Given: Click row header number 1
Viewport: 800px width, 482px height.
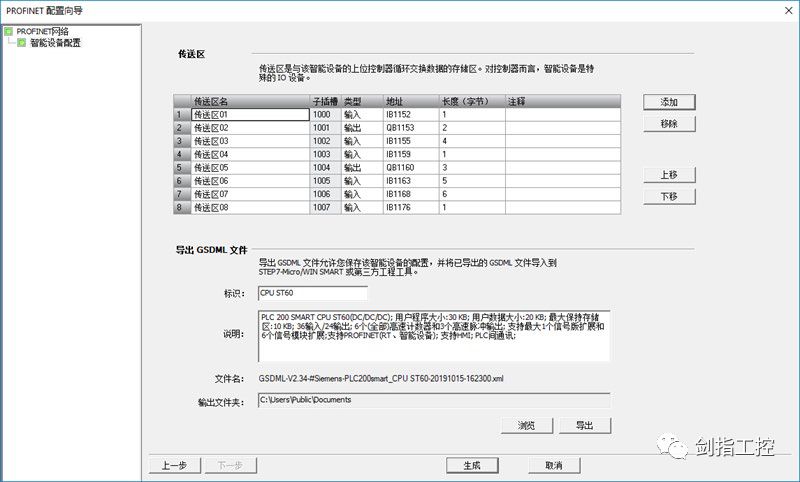Looking at the screenshot, I should [x=182, y=115].
